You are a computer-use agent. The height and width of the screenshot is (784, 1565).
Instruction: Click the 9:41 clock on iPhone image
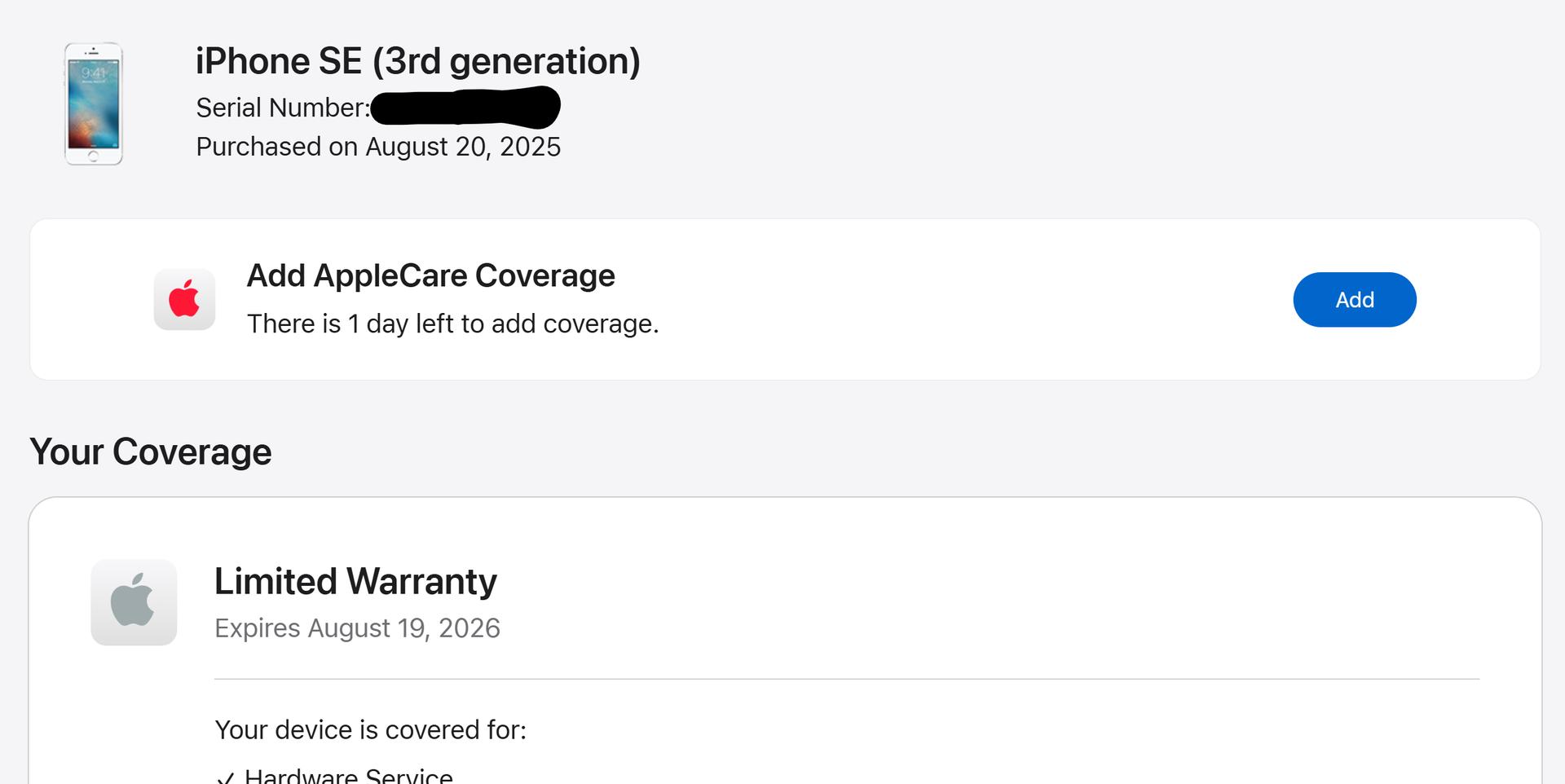point(93,73)
